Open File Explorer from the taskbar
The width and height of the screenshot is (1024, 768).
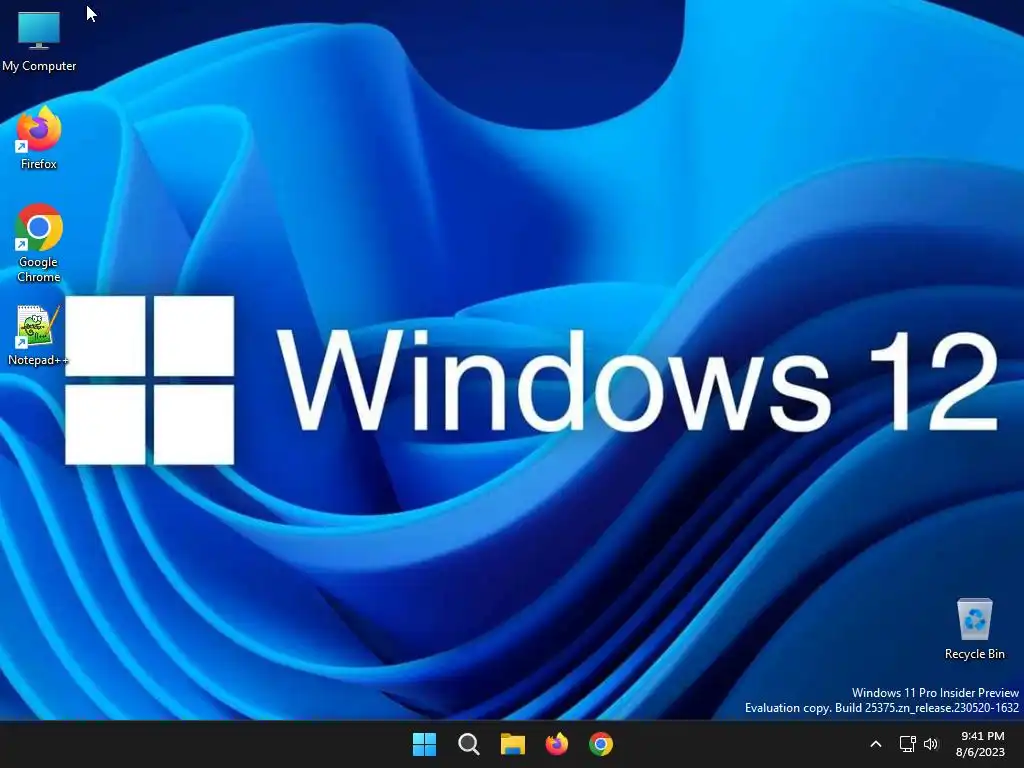pos(513,744)
